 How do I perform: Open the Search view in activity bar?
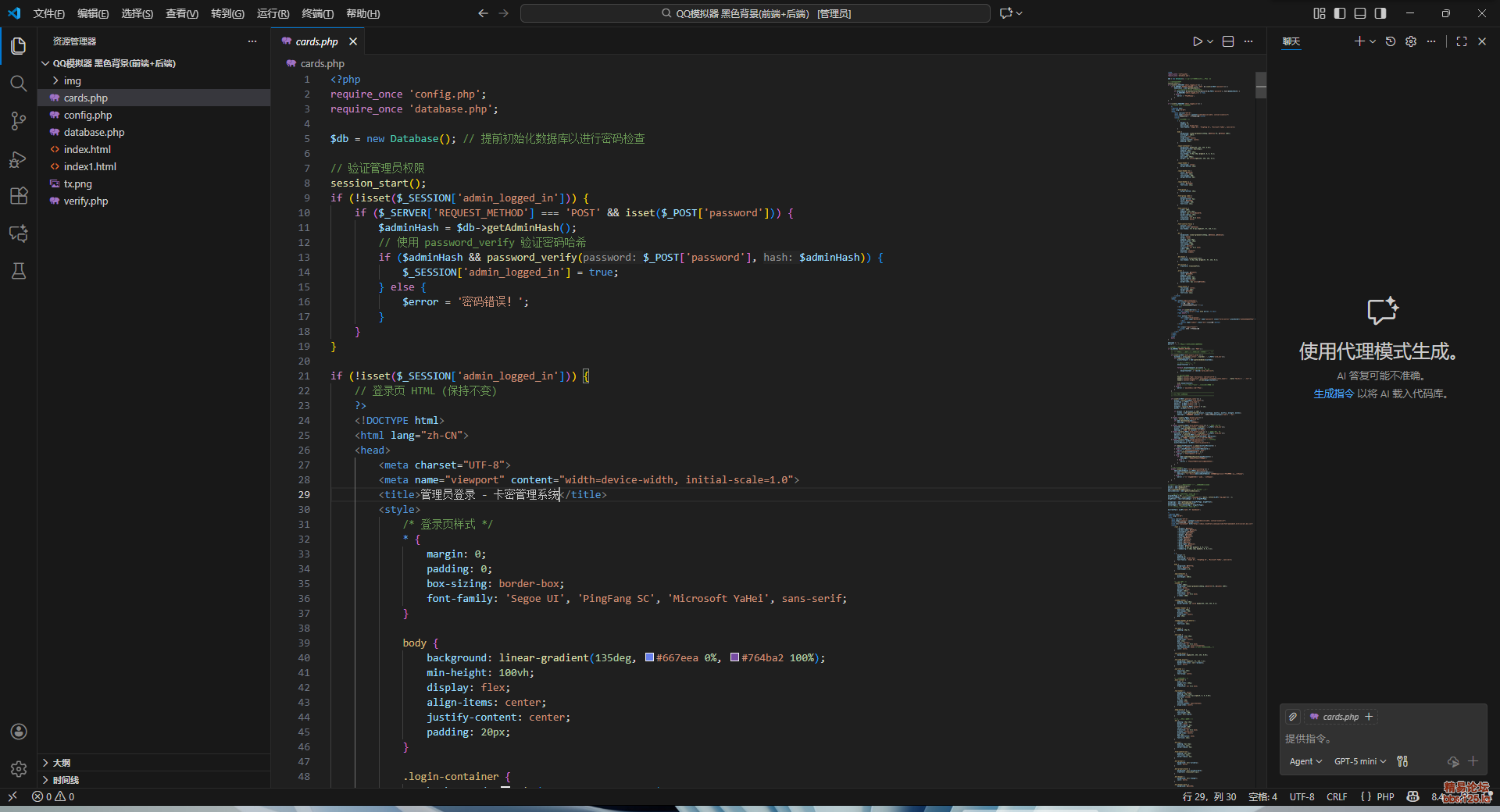click(18, 84)
